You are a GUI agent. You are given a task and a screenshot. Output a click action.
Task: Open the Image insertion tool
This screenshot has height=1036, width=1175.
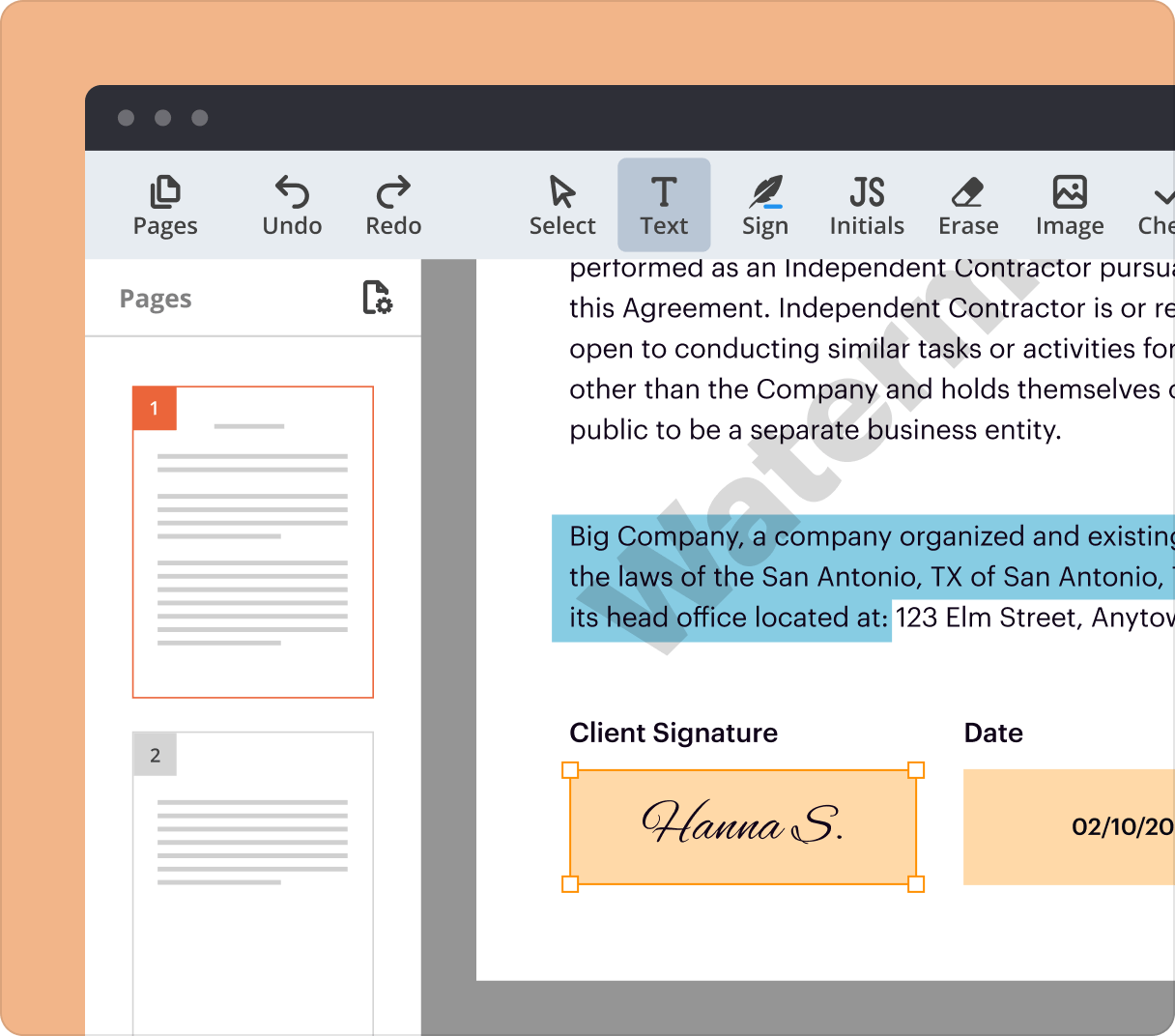pyautogui.click(x=1069, y=204)
